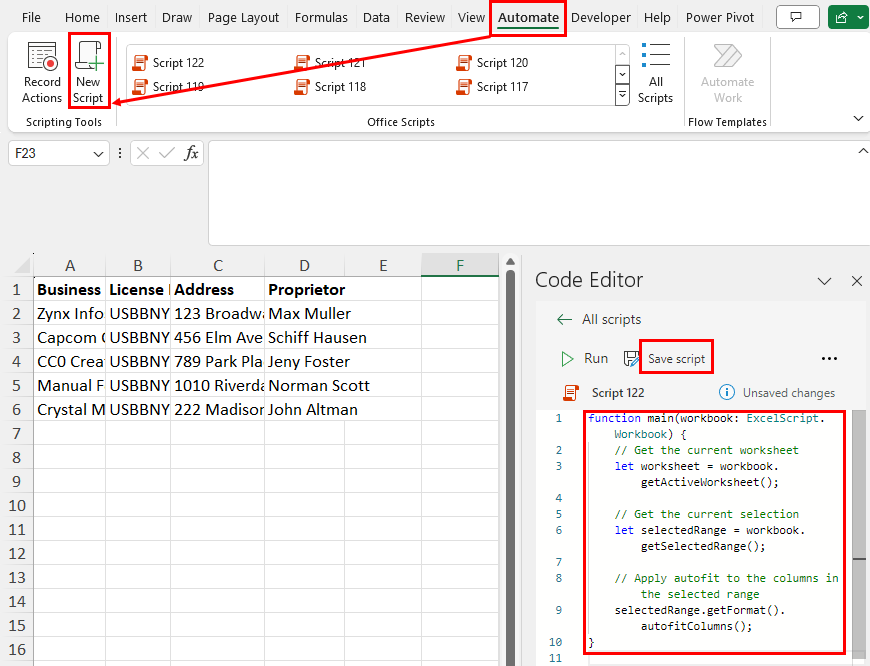Open the Review tab
Image resolution: width=870 pixels, height=666 pixels.
click(424, 18)
